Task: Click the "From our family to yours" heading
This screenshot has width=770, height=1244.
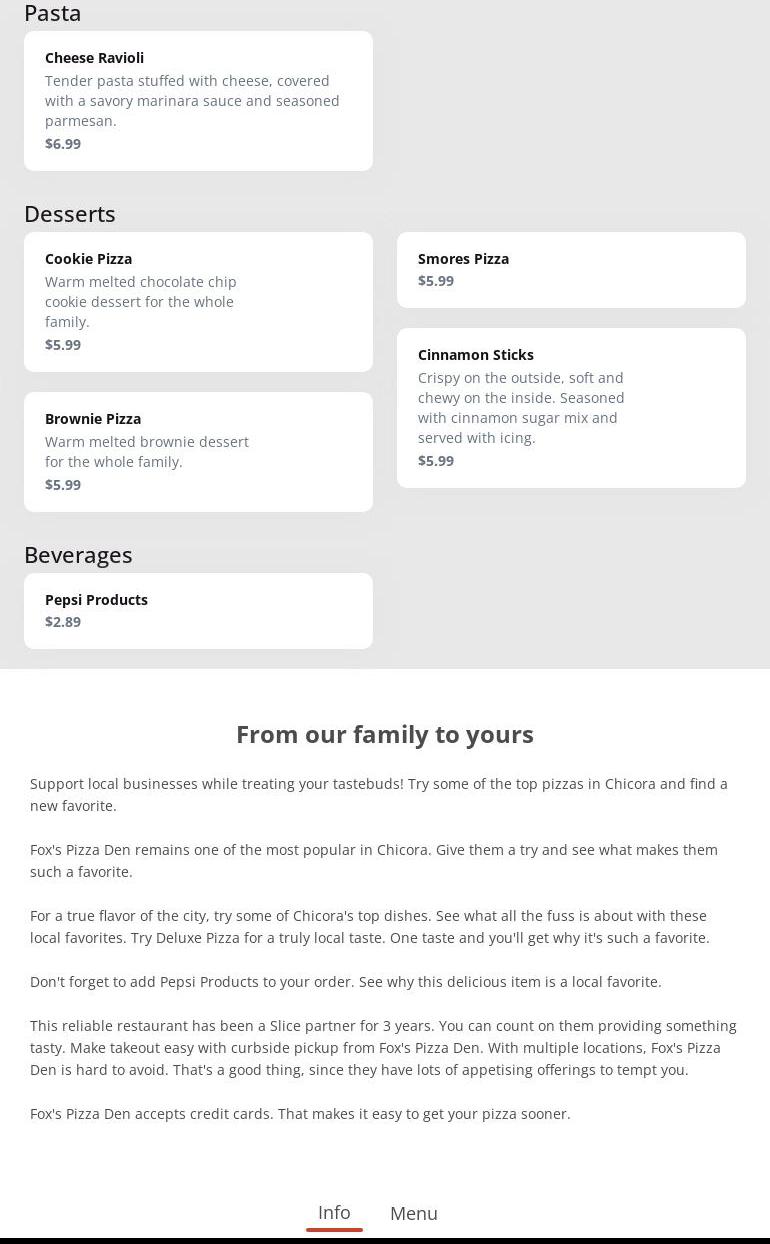Action: coord(385,734)
